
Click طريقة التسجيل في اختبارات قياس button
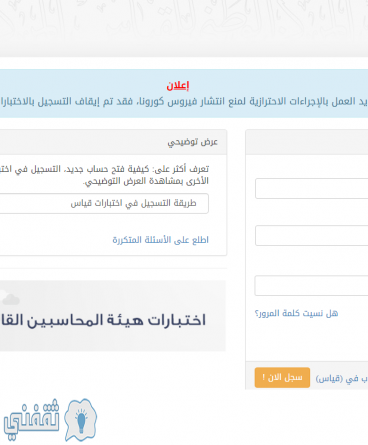104,203
